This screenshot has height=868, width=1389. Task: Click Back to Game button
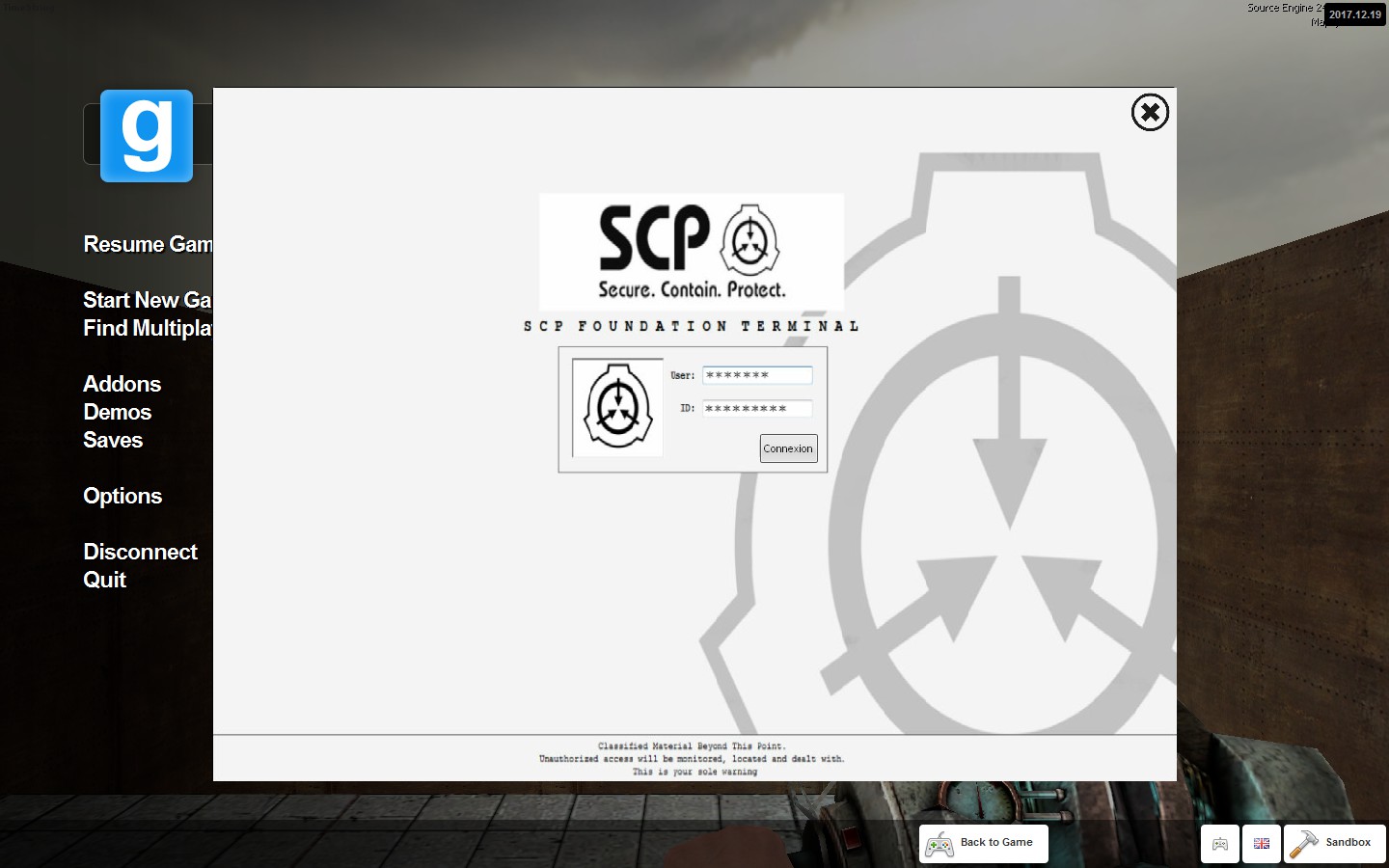(x=983, y=844)
